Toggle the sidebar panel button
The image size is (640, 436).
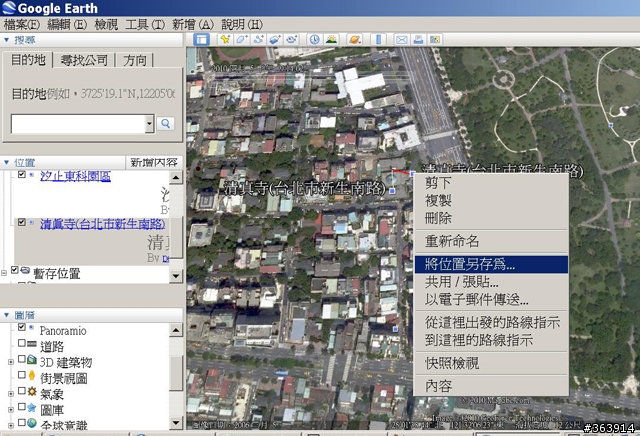[x=201, y=40]
